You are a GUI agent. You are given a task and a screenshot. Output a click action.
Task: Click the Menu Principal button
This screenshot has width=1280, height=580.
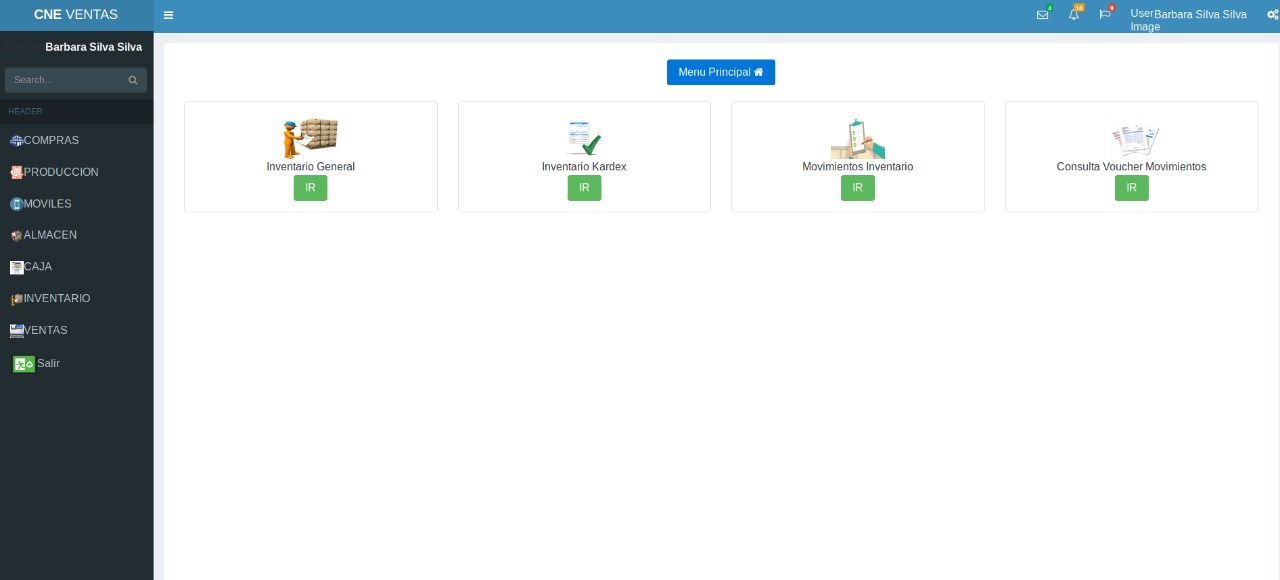[721, 72]
